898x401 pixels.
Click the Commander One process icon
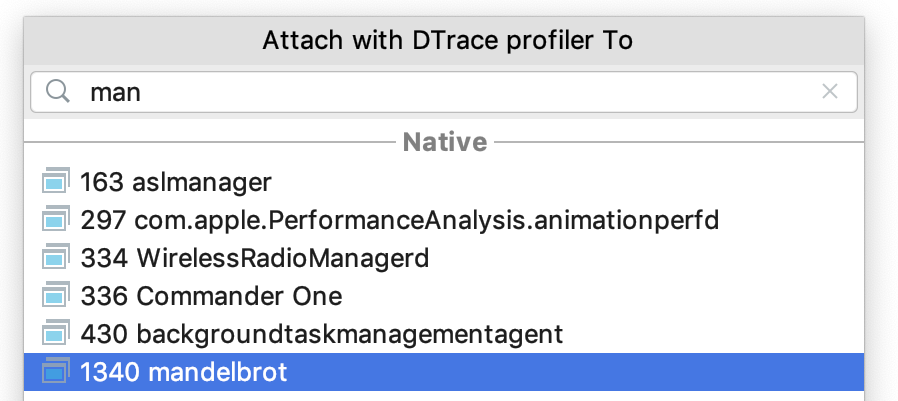55,296
